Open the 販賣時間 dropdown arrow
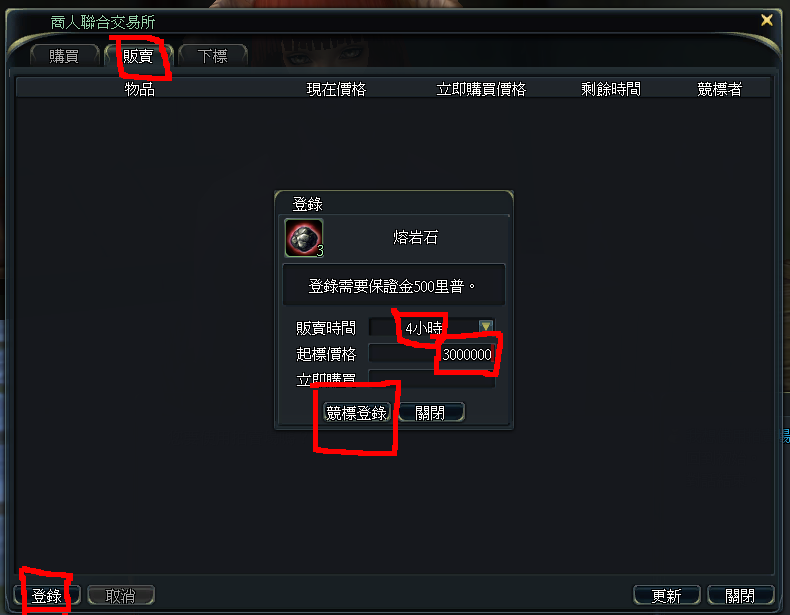Image resolution: width=790 pixels, height=615 pixels. click(x=486, y=326)
